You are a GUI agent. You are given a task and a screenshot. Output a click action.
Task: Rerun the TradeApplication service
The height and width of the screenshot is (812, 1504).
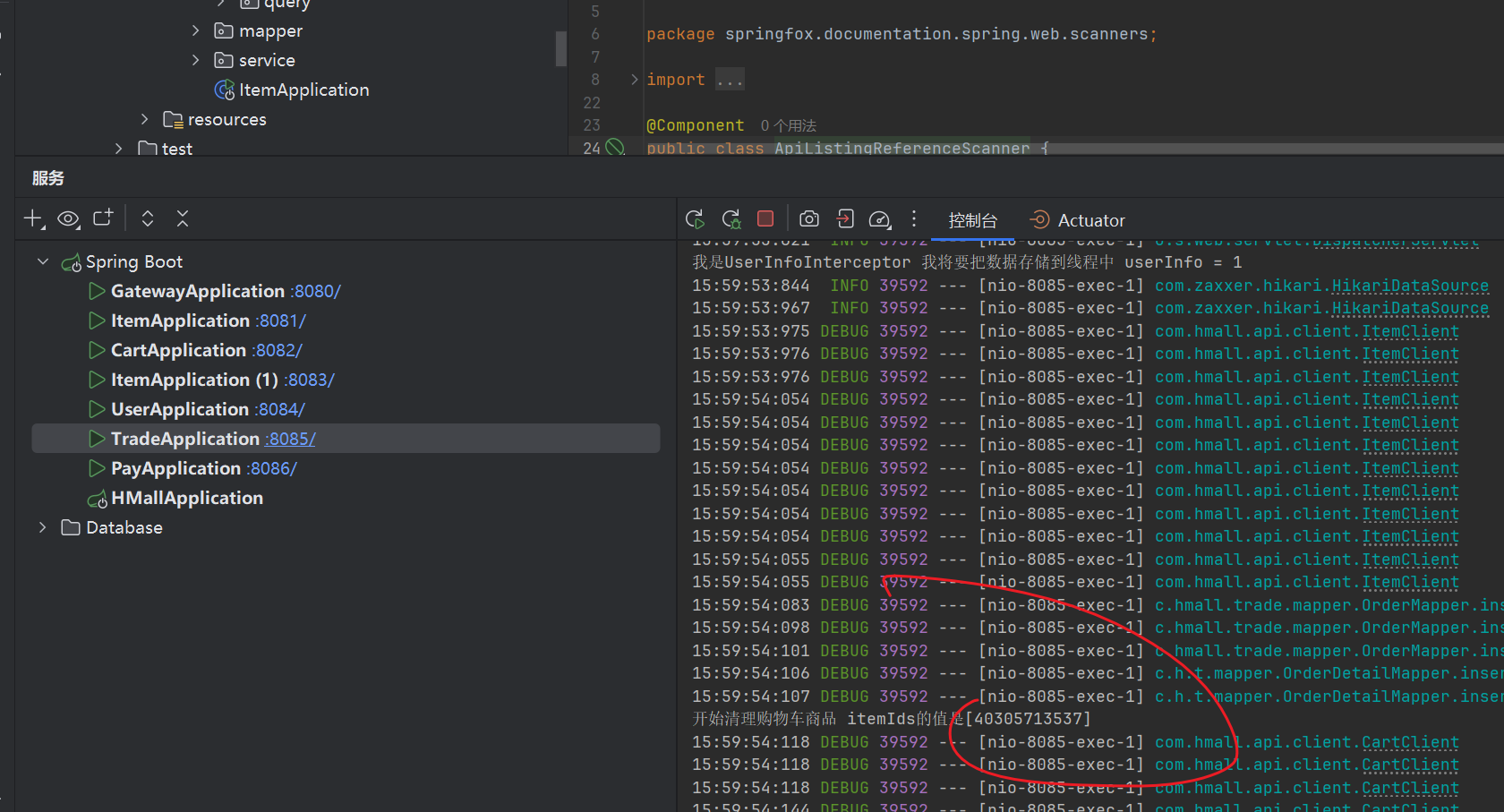695,219
